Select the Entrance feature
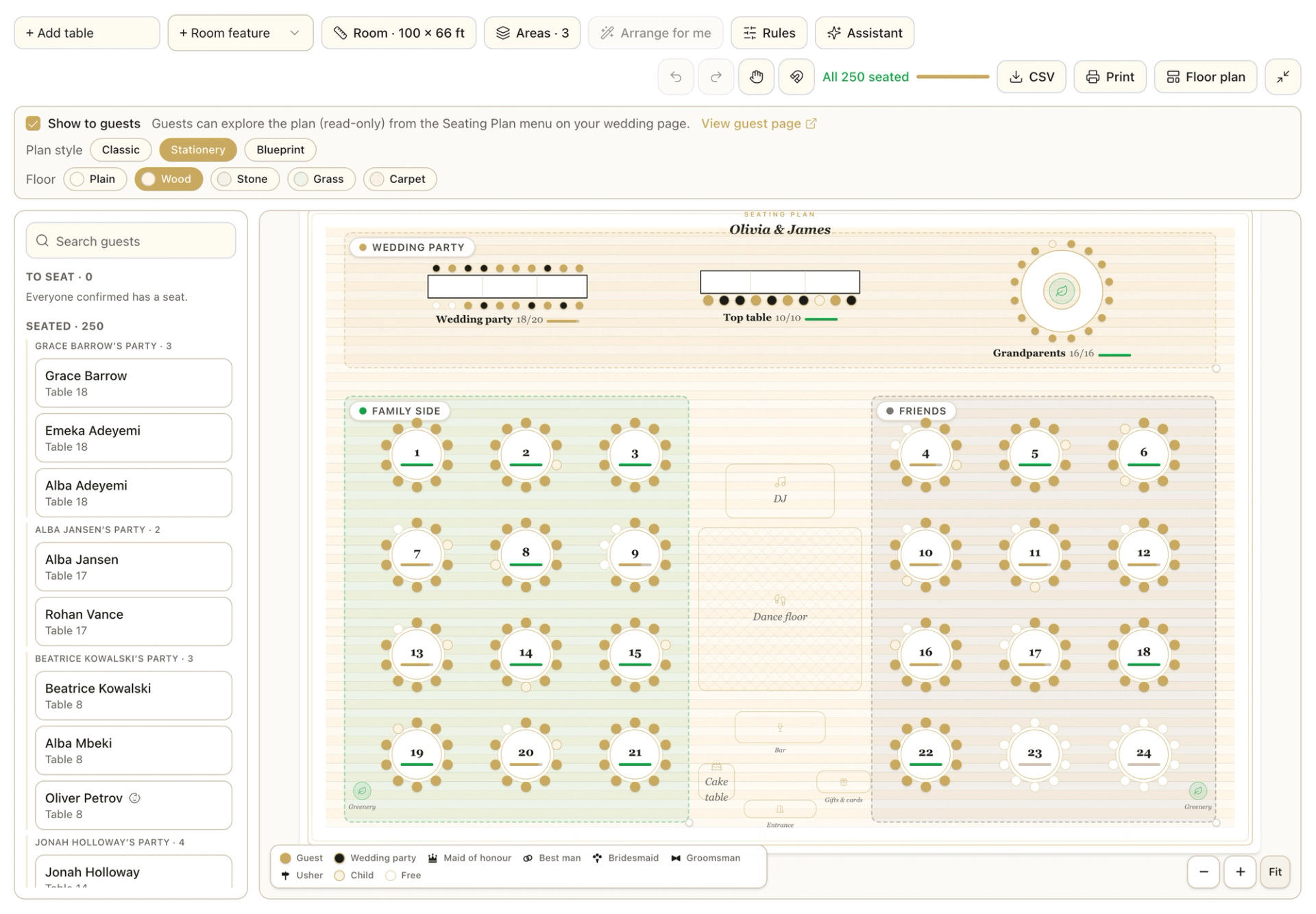1316x914 pixels. pyautogui.click(x=780, y=809)
